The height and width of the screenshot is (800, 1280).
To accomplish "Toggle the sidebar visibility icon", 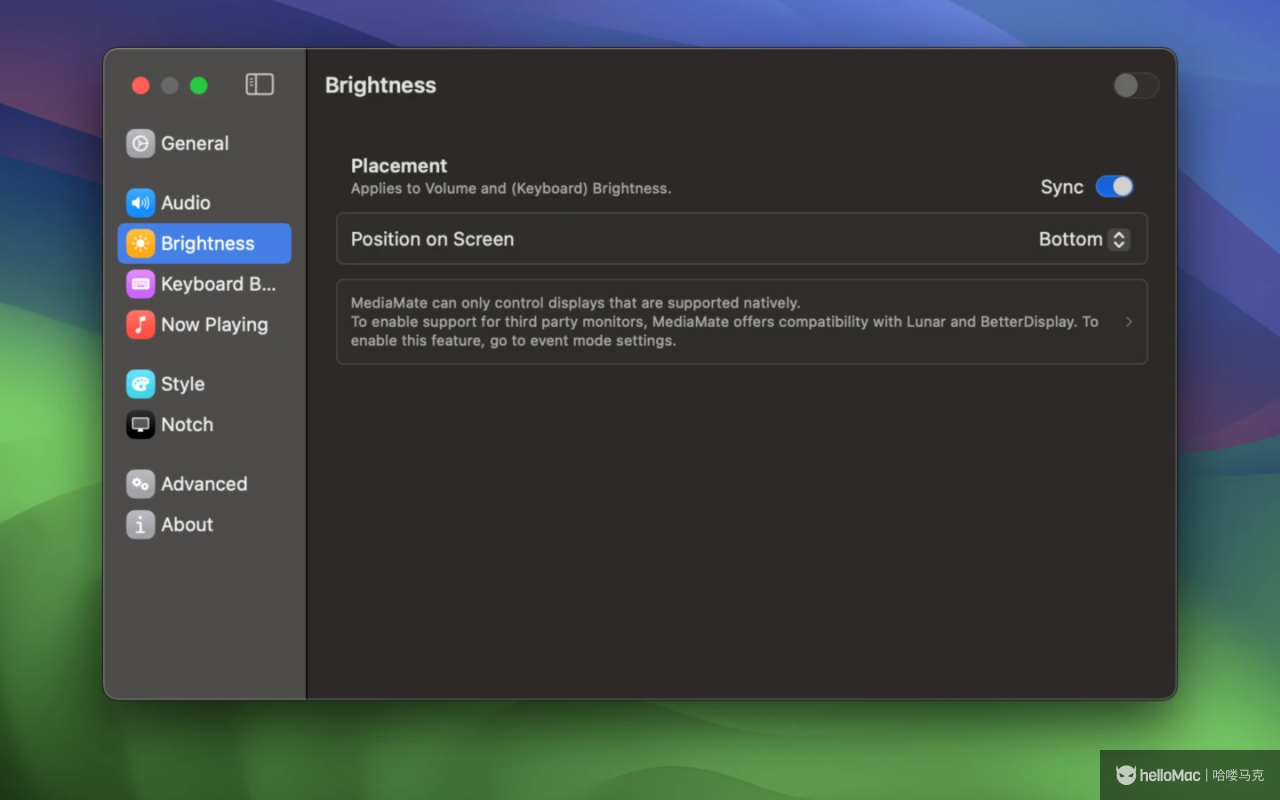I will pos(259,85).
